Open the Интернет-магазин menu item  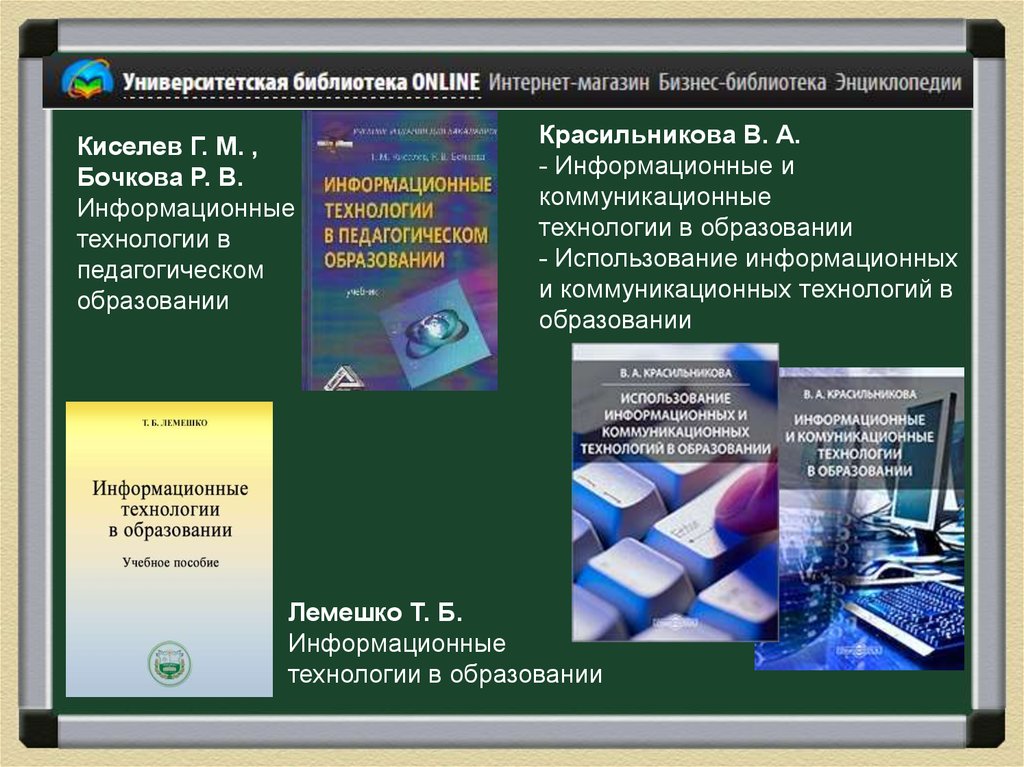click(x=569, y=82)
